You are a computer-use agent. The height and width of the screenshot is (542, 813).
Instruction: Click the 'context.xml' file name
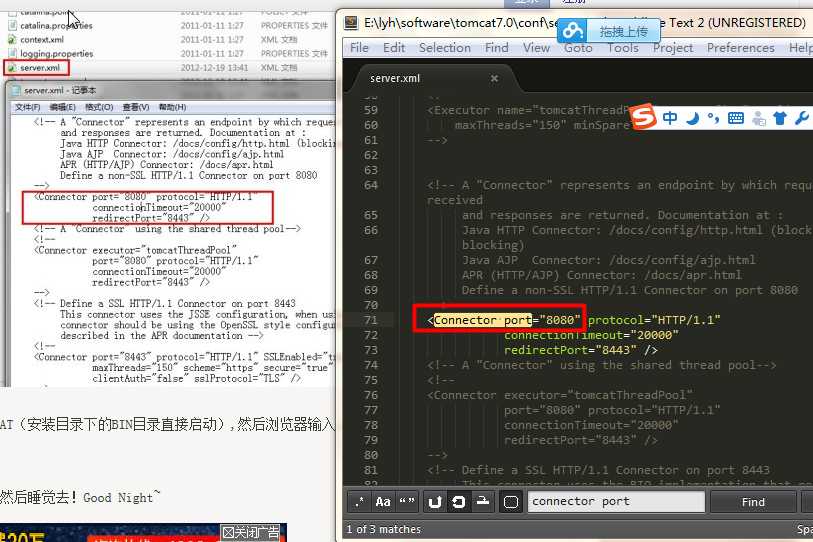[42, 39]
